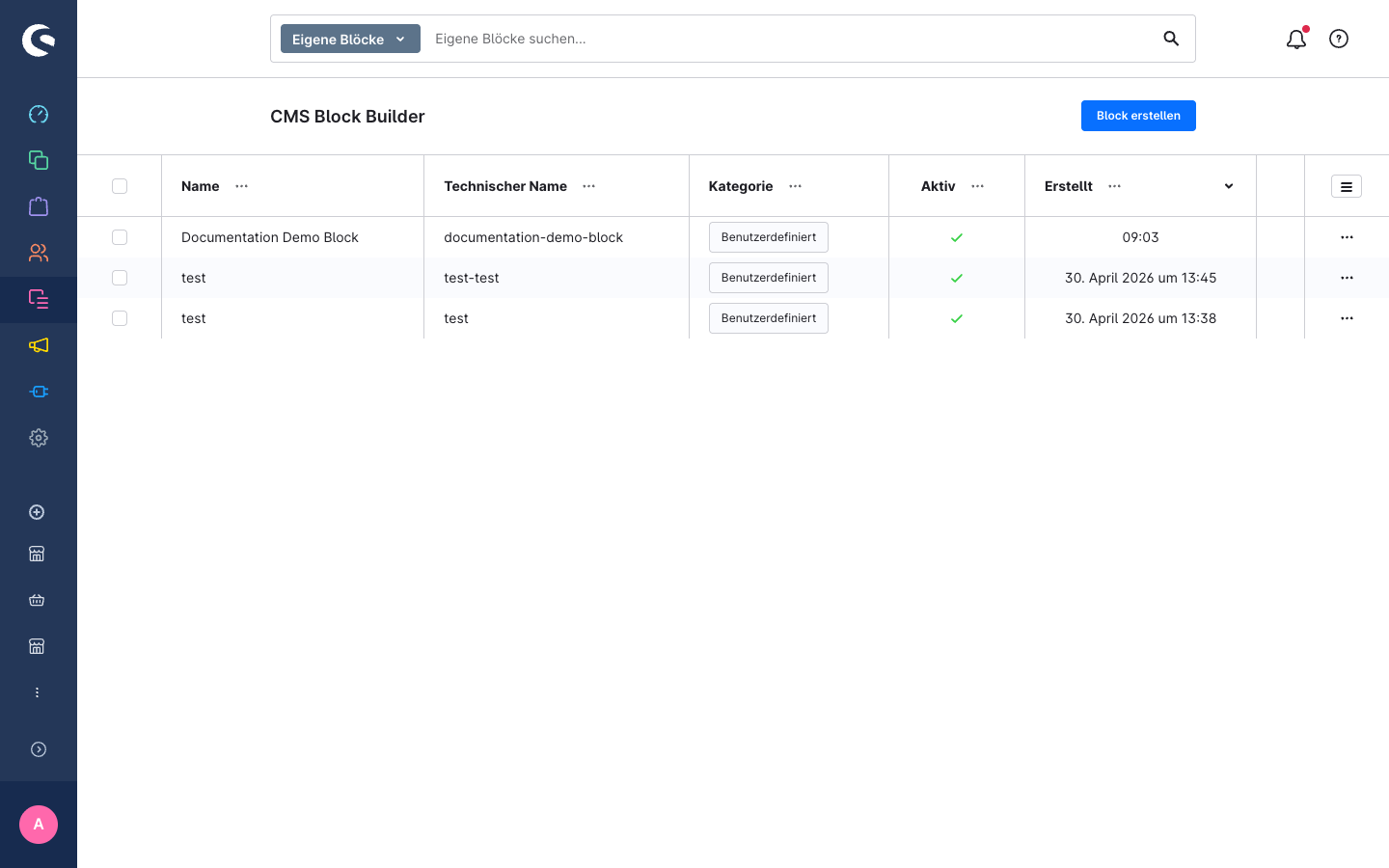Click the Shopware logo in sidebar
The image size is (1389, 868).
(x=39, y=40)
